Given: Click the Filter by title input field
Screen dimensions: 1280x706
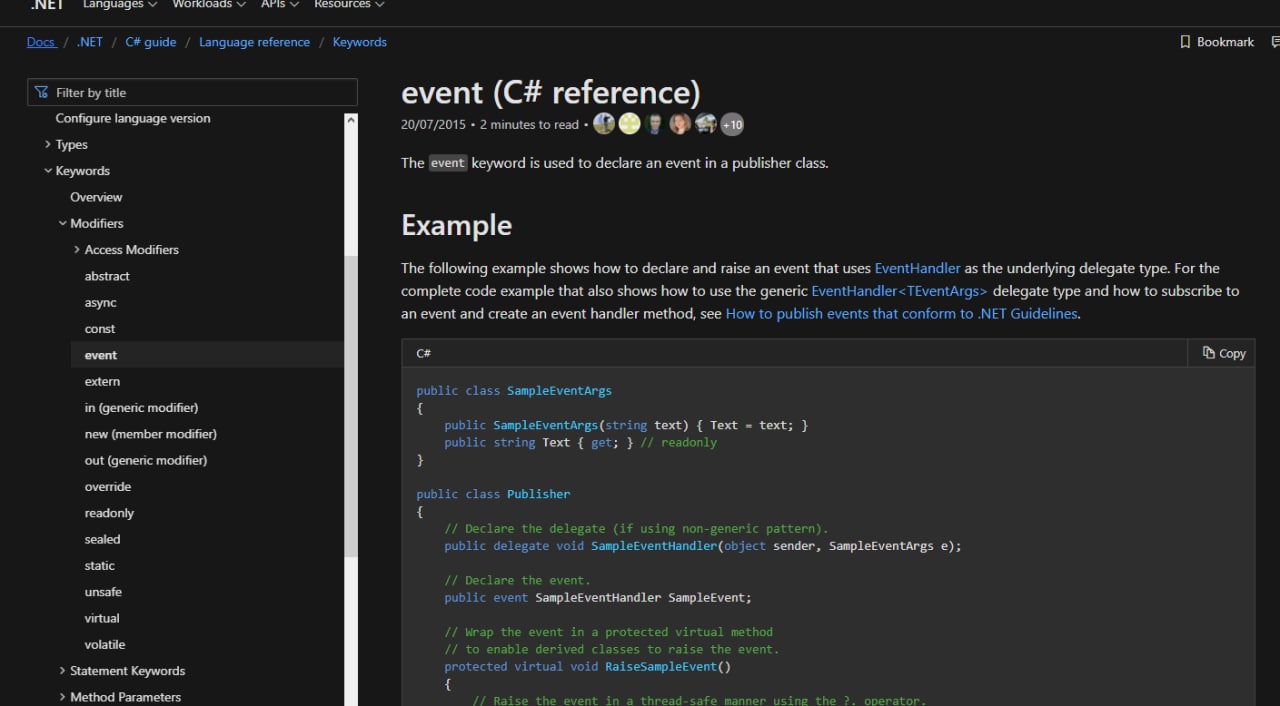Looking at the screenshot, I should pyautogui.click(x=192, y=92).
